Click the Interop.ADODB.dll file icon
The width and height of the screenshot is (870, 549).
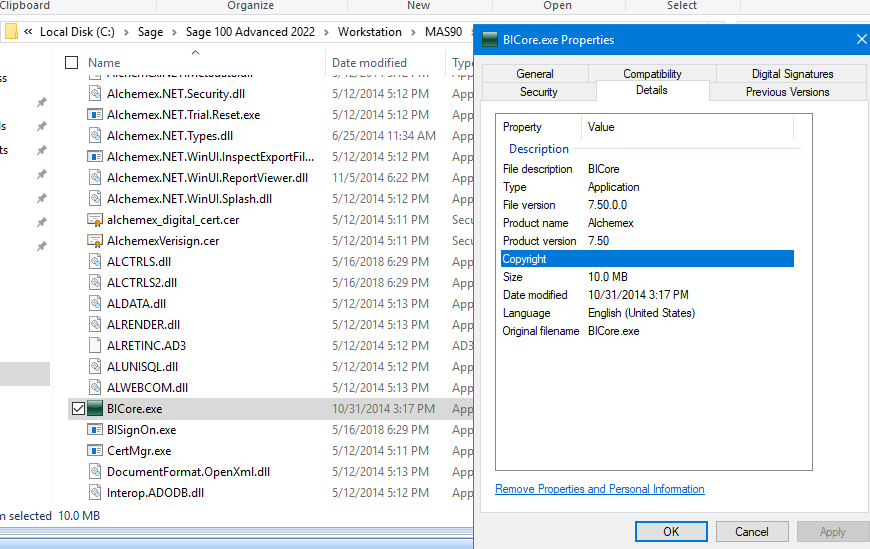[95, 492]
